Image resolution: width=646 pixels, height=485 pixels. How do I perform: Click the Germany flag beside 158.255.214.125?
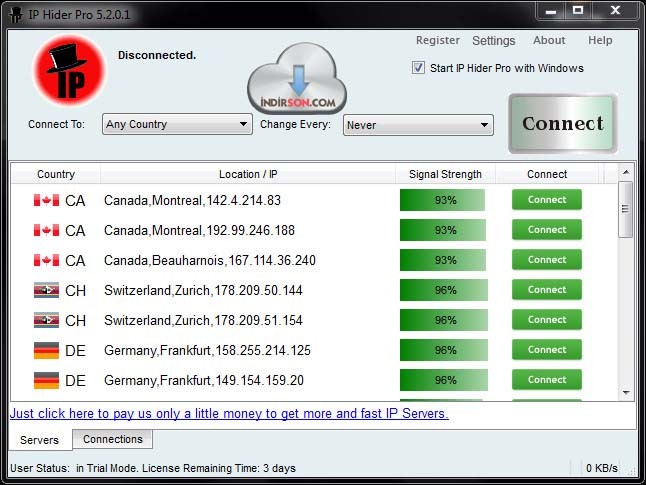pos(46,350)
